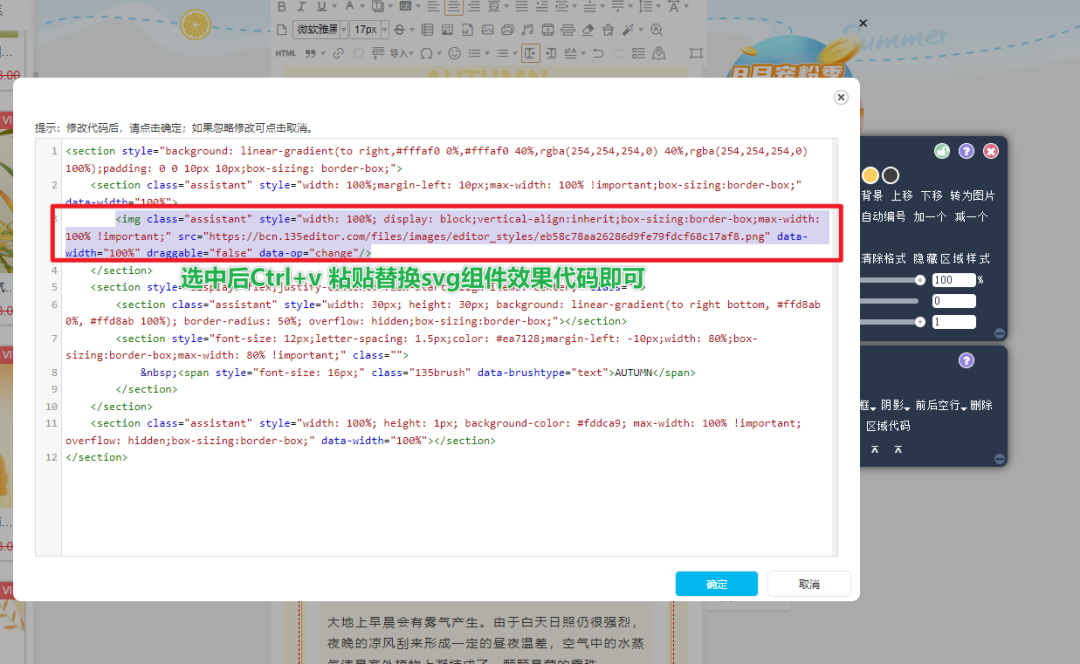Image resolution: width=1080 pixels, height=664 pixels.
Task: Click the redo arrow icon
Action: click(x=618, y=53)
